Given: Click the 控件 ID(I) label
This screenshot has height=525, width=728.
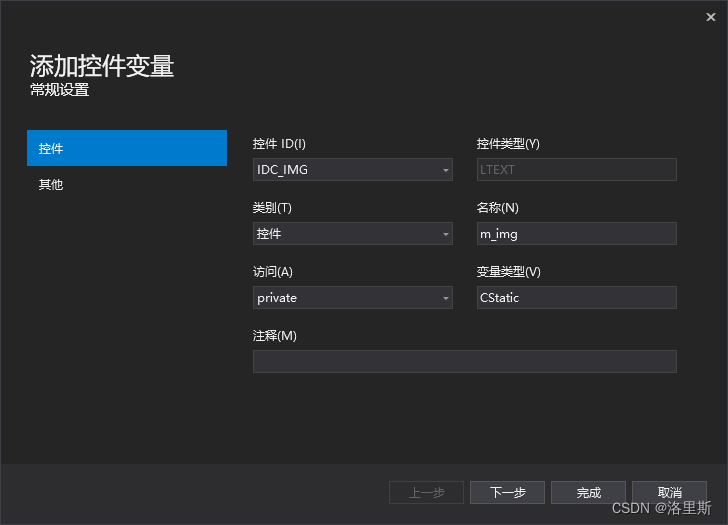Looking at the screenshot, I should point(279,144).
